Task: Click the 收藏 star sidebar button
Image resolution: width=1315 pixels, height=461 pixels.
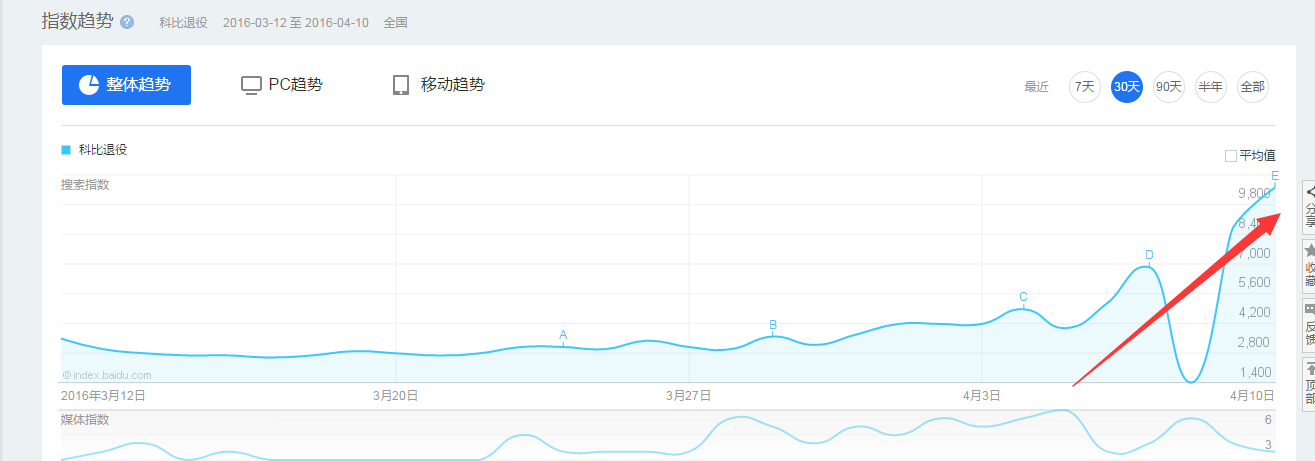Action: click(1309, 264)
